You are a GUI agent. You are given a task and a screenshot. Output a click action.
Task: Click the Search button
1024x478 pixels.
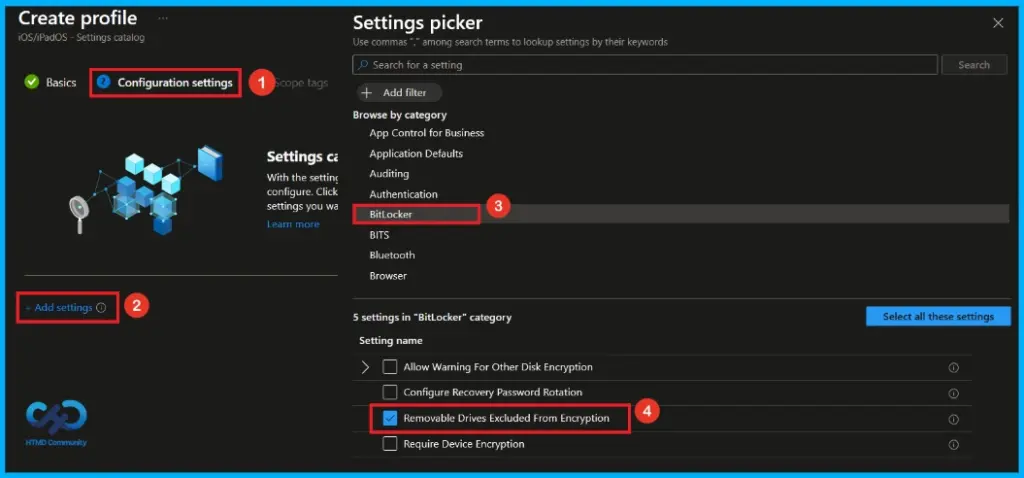tap(974, 65)
